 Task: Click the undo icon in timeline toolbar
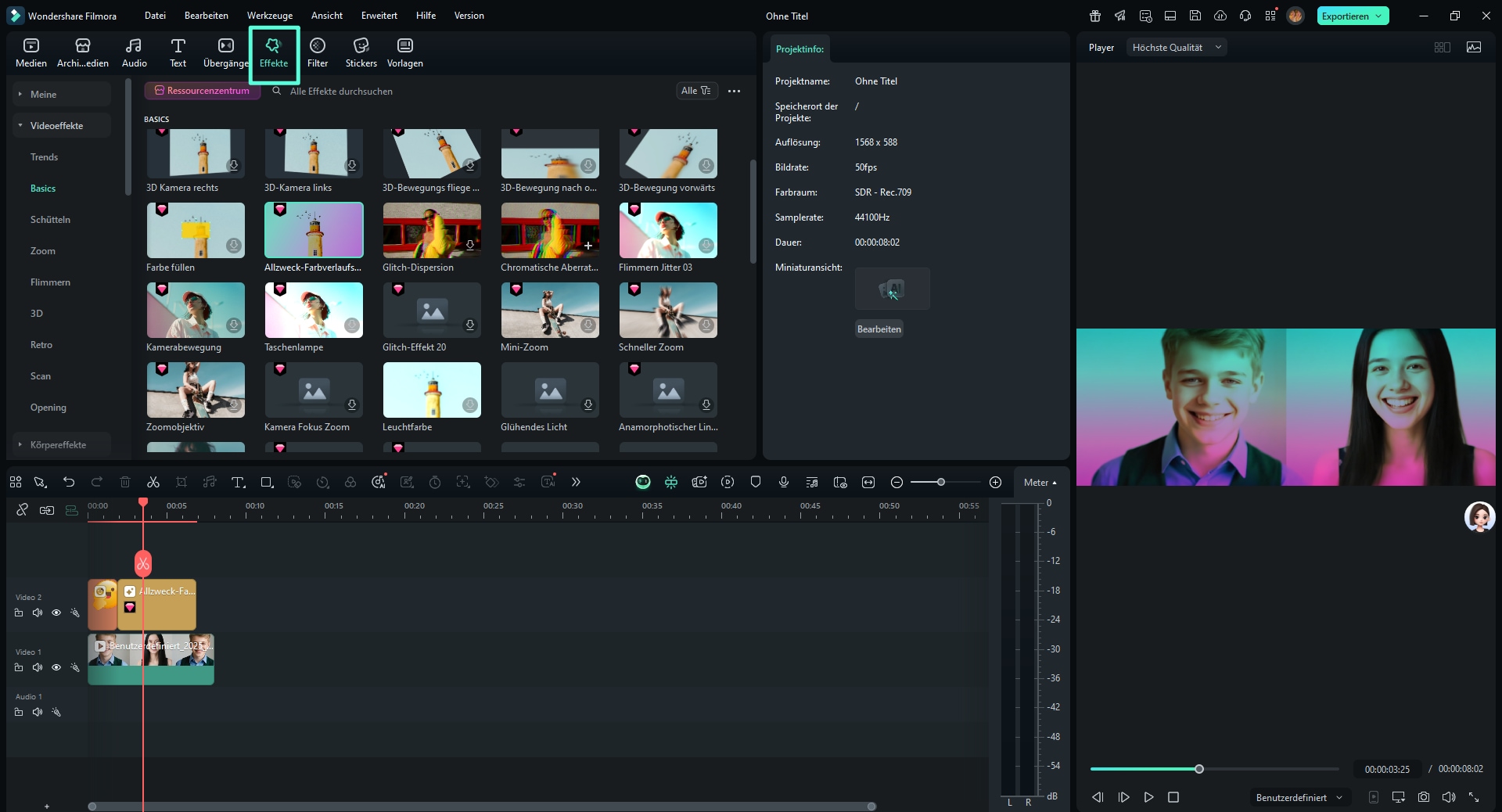[69, 482]
